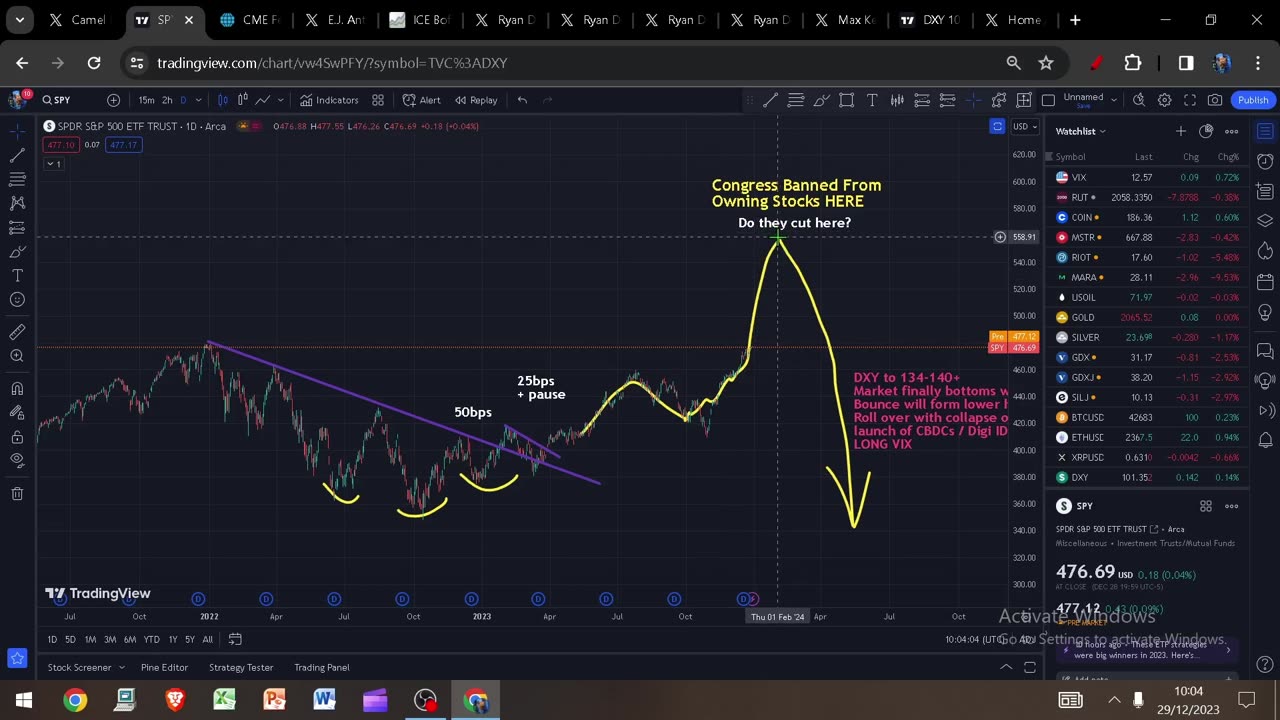Open the candlestick chart style selector

(223, 100)
